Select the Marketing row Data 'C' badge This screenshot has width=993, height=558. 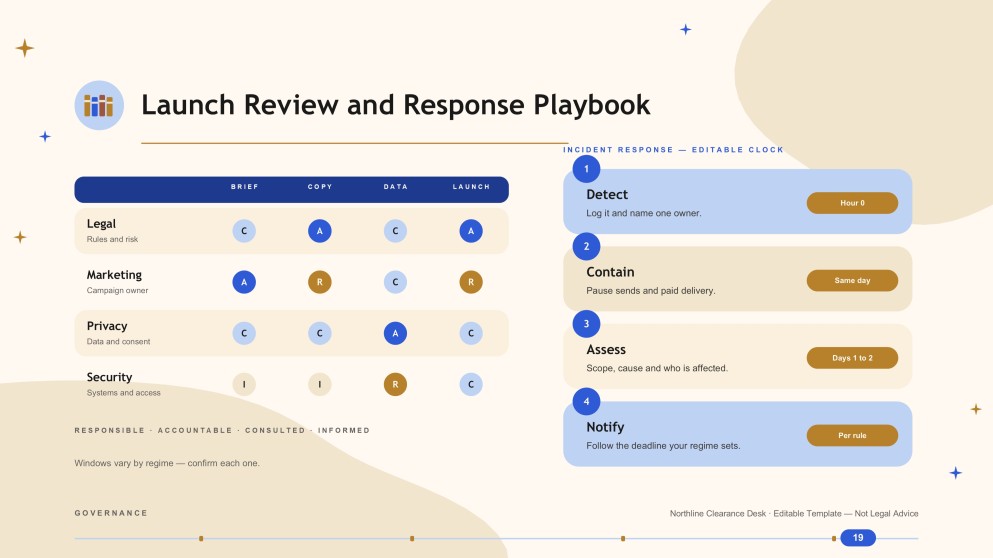point(395,282)
